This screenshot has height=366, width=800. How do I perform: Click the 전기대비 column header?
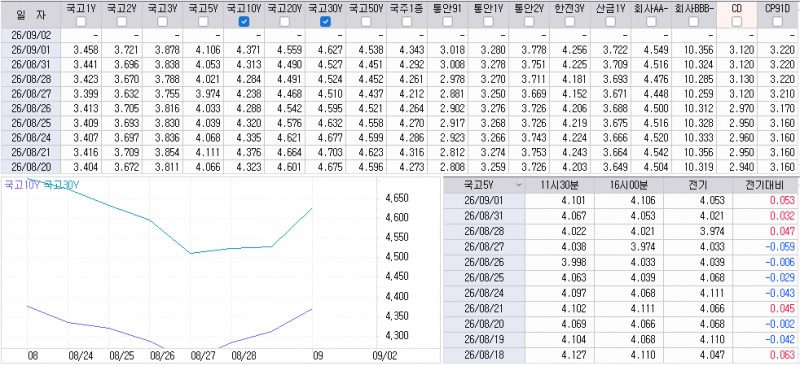click(766, 185)
